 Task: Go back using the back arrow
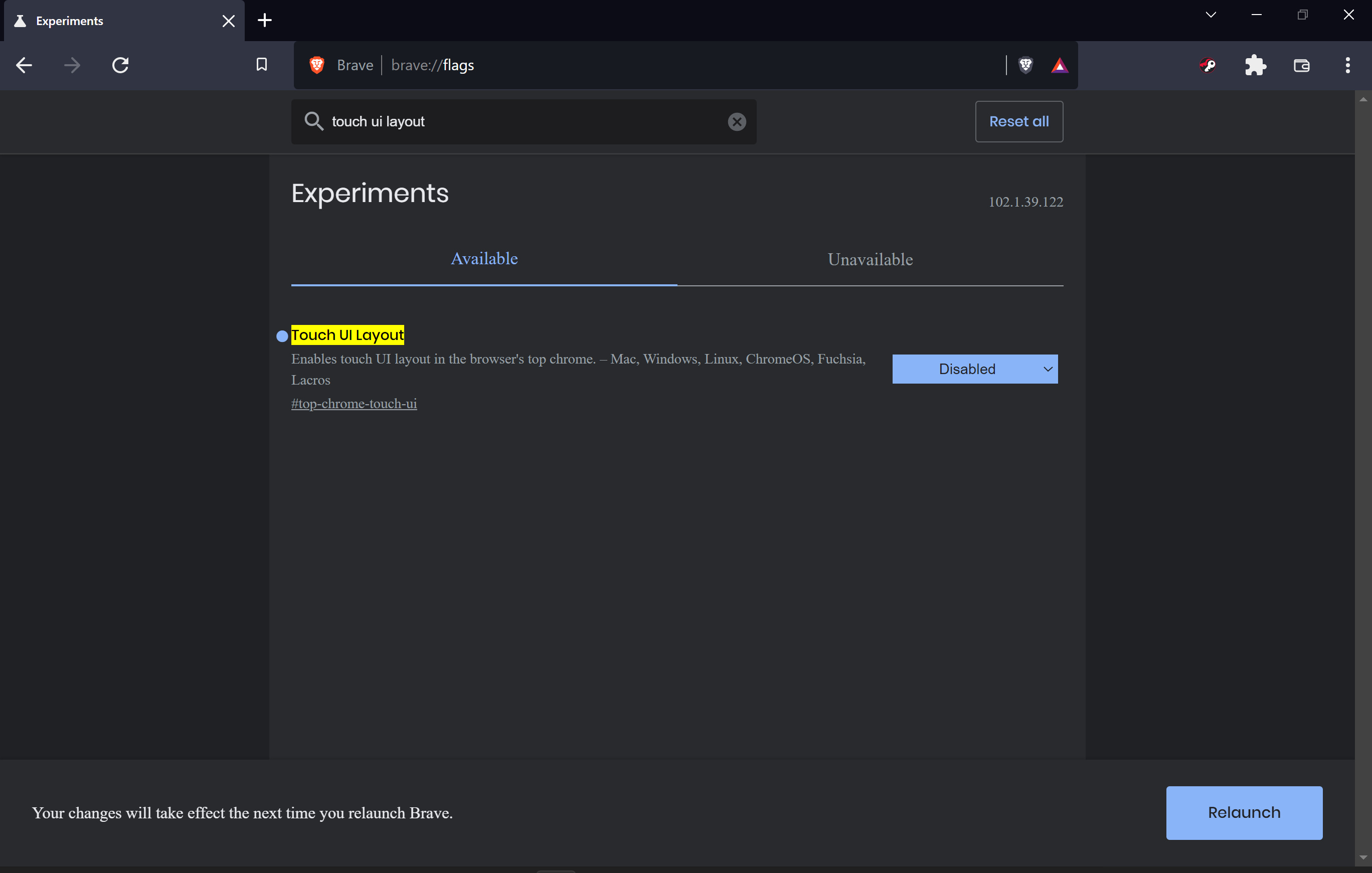coord(24,66)
